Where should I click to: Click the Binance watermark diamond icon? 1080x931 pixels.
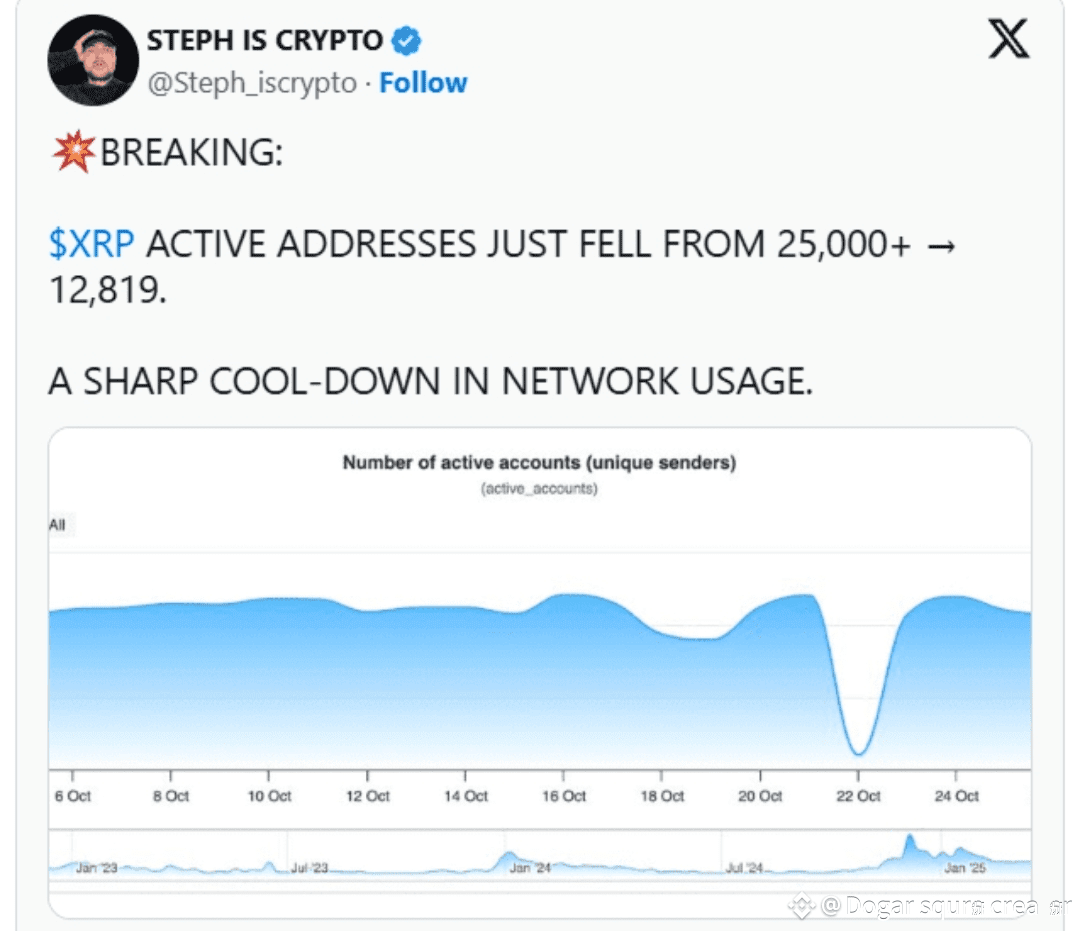pos(802,905)
